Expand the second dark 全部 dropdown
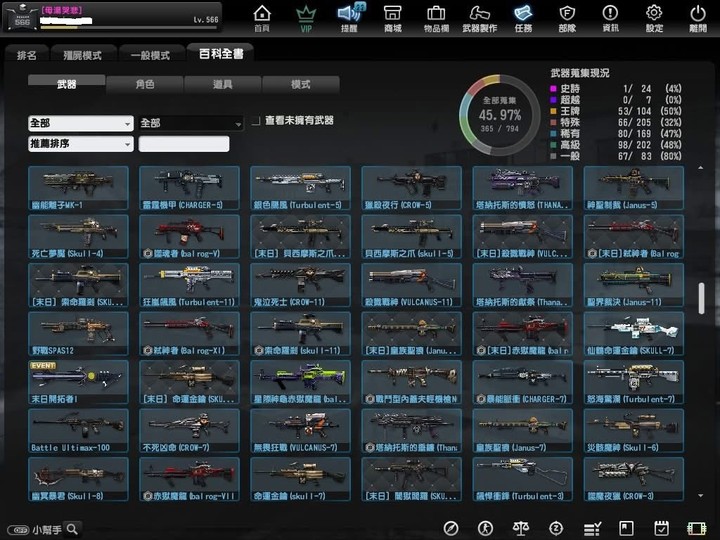Viewport: 720px width, 540px height. pyautogui.click(x=191, y=123)
